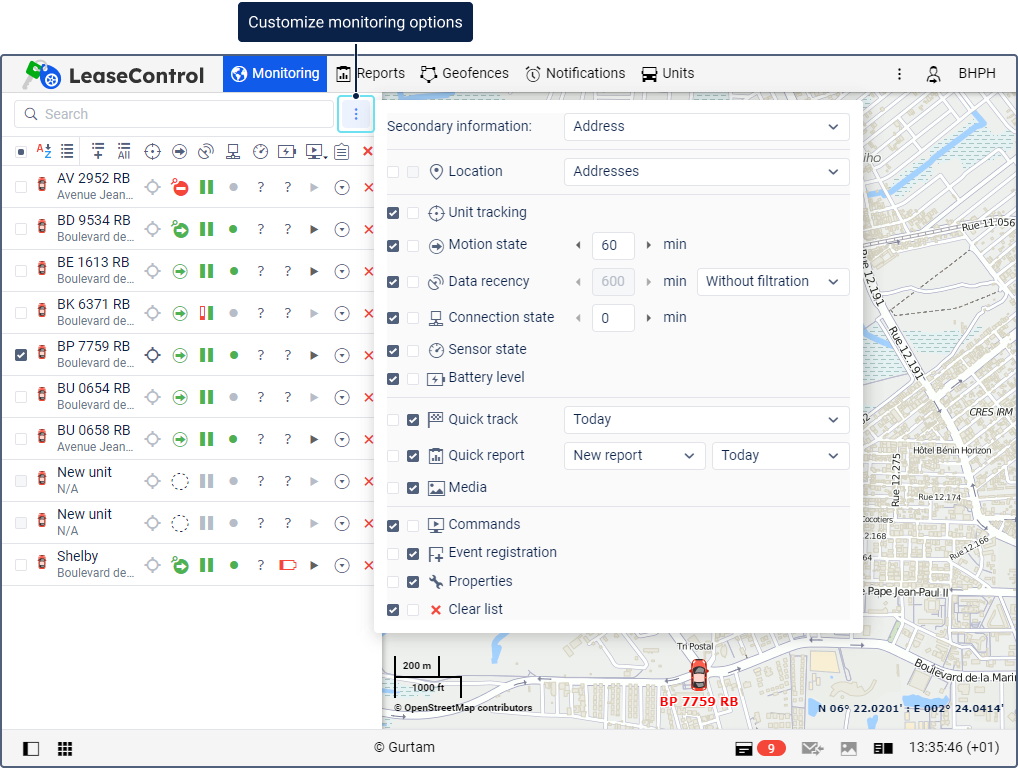Click the Customize monitoring options three-dot button

point(355,114)
